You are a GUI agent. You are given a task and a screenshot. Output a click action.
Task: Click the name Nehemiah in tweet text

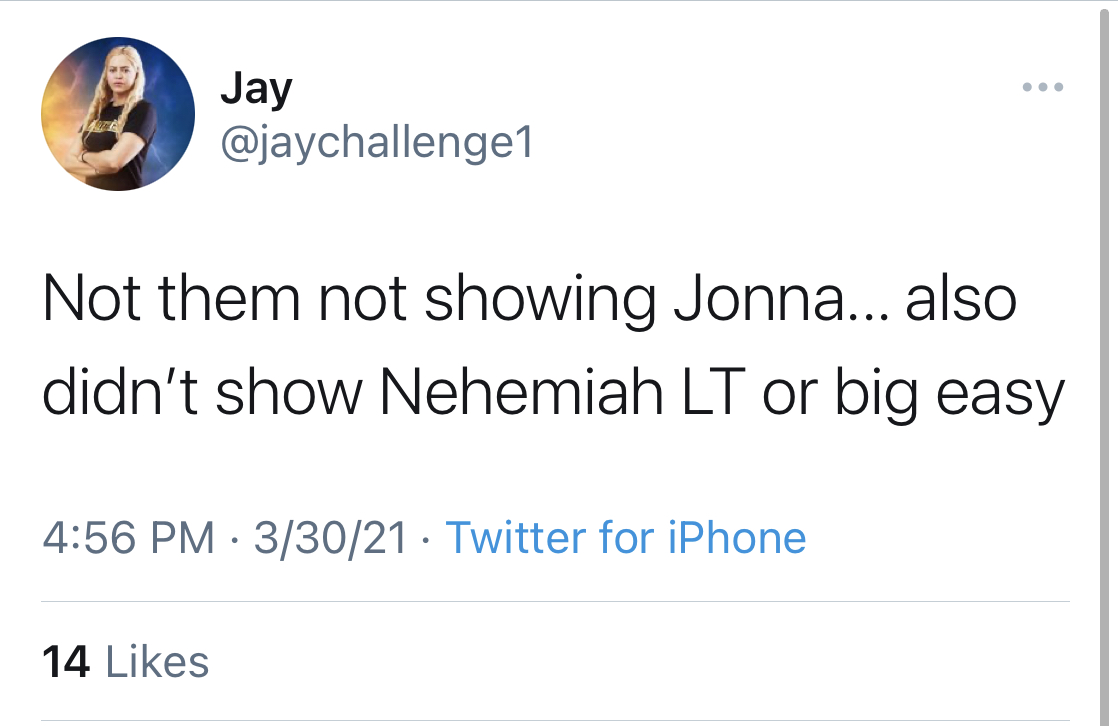click(x=522, y=393)
